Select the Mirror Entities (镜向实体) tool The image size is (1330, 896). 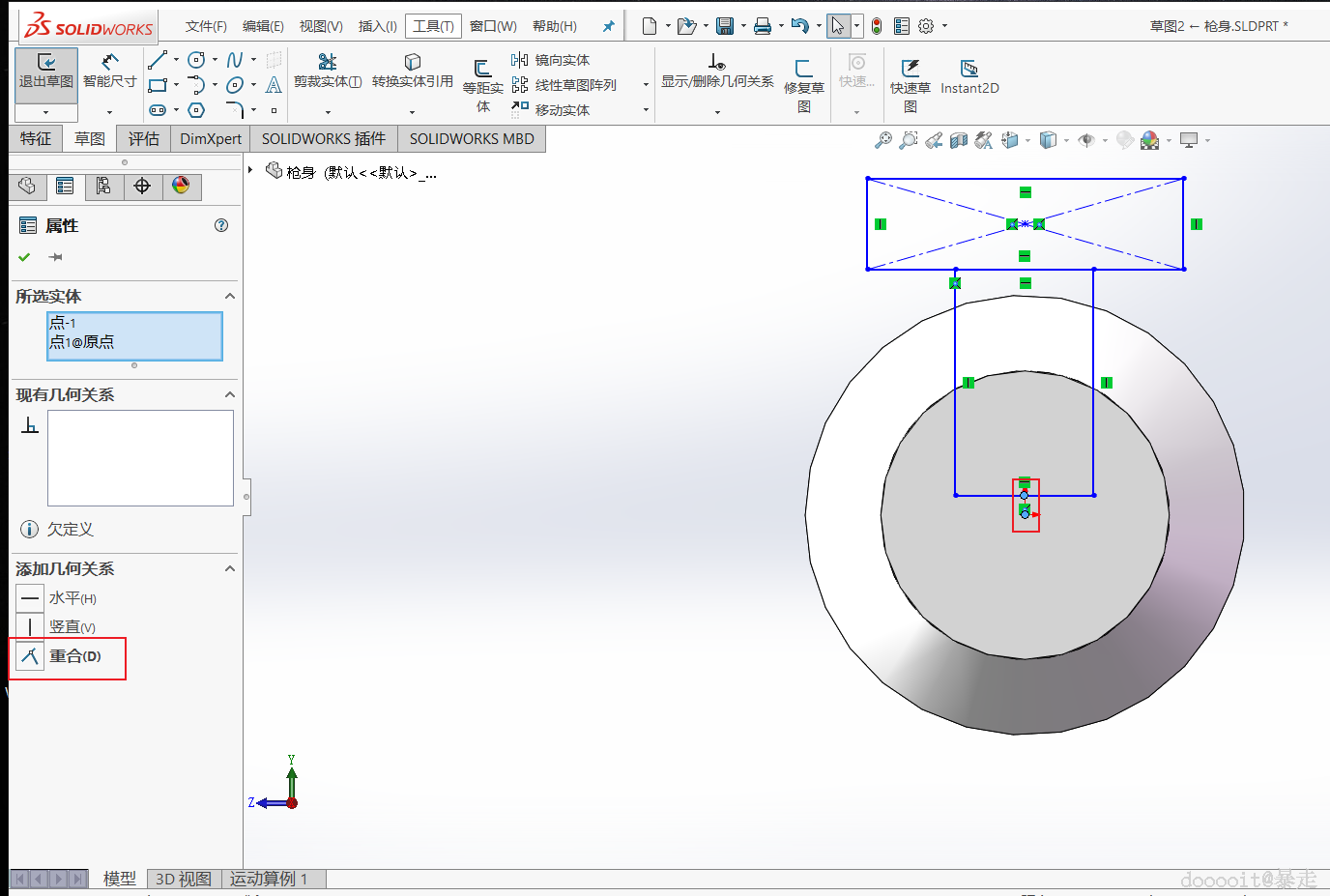coord(551,60)
